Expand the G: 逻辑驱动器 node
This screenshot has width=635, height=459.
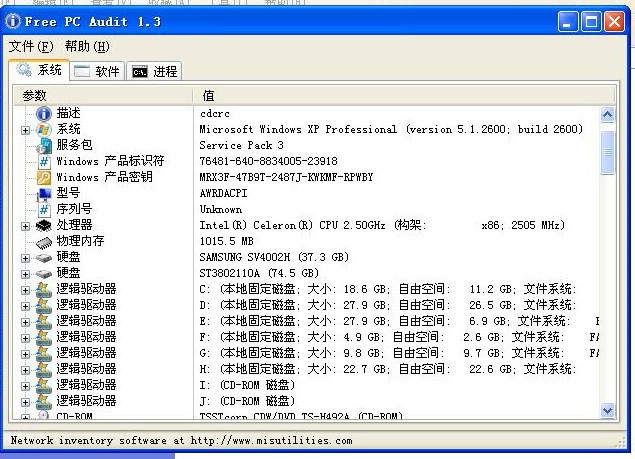coord(25,354)
